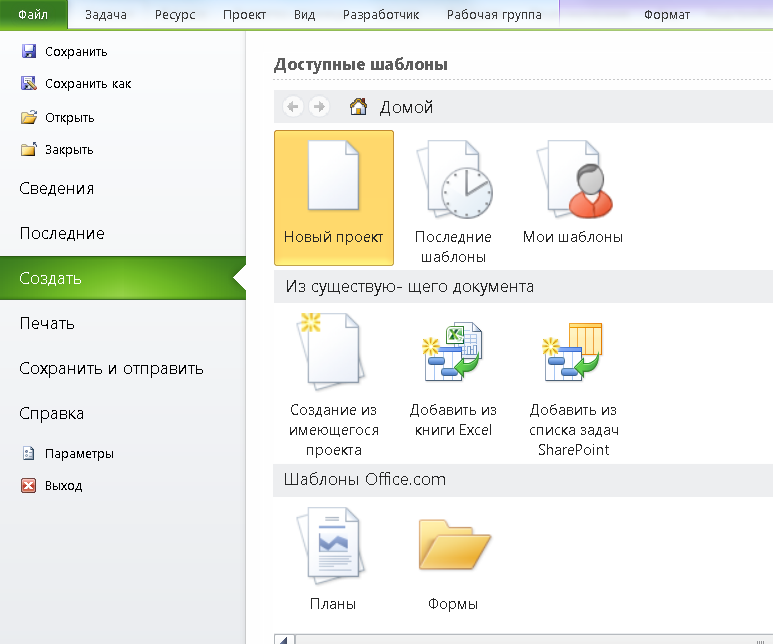Click the Открыть label
The width and height of the screenshot is (773, 644).
coord(70,118)
